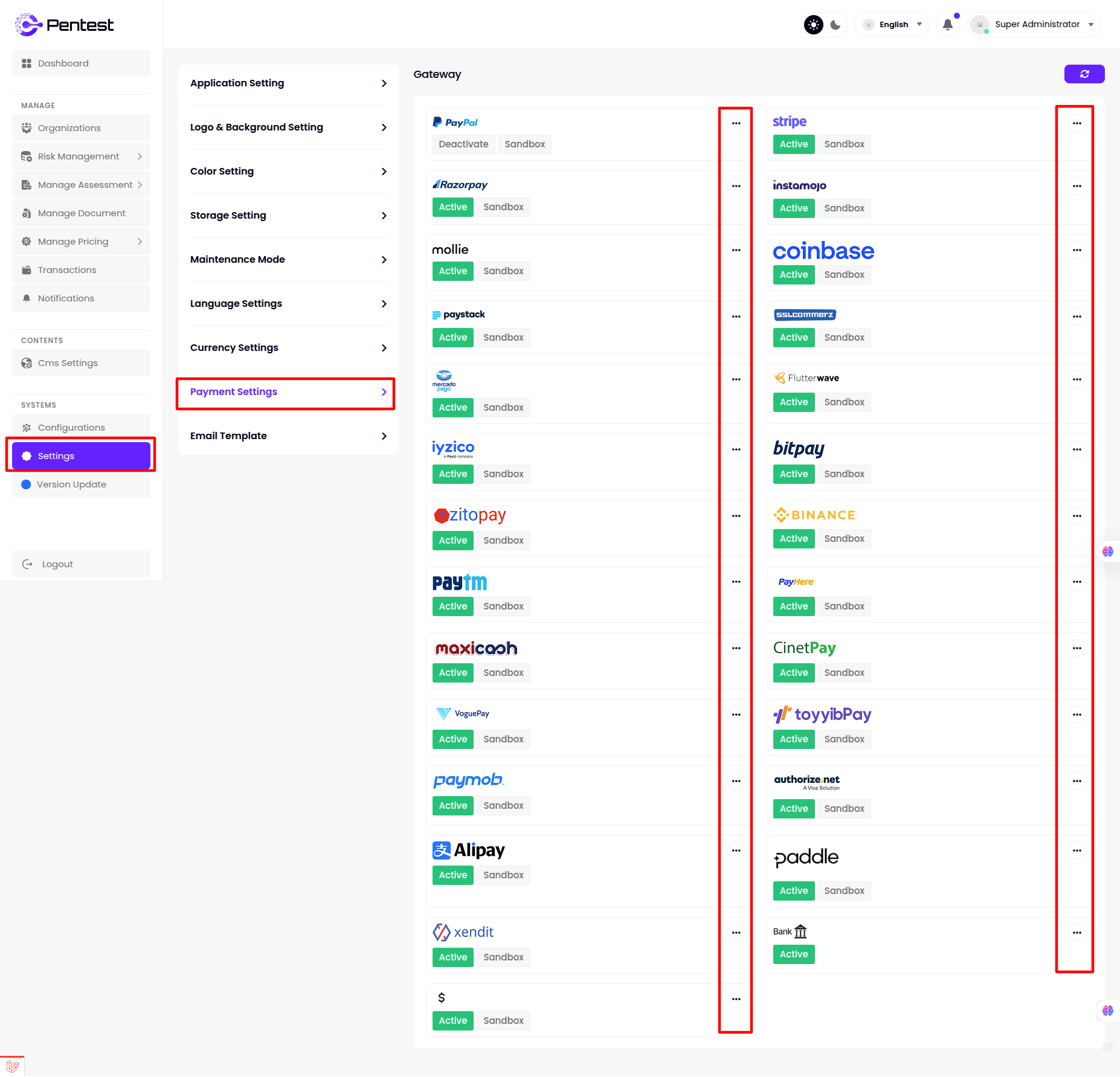Click the Pentest logo

[64, 25]
